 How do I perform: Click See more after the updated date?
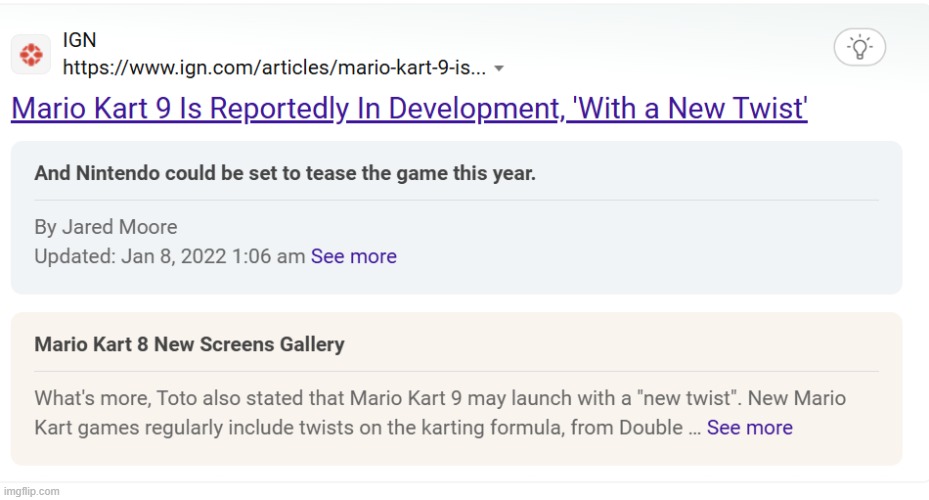353,256
